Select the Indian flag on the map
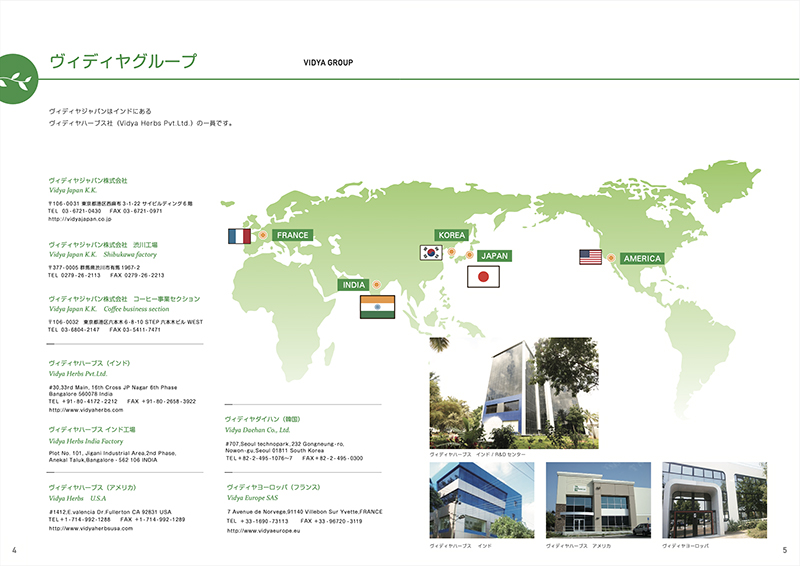The height and width of the screenshot is (566, 800). pos(377,307)
